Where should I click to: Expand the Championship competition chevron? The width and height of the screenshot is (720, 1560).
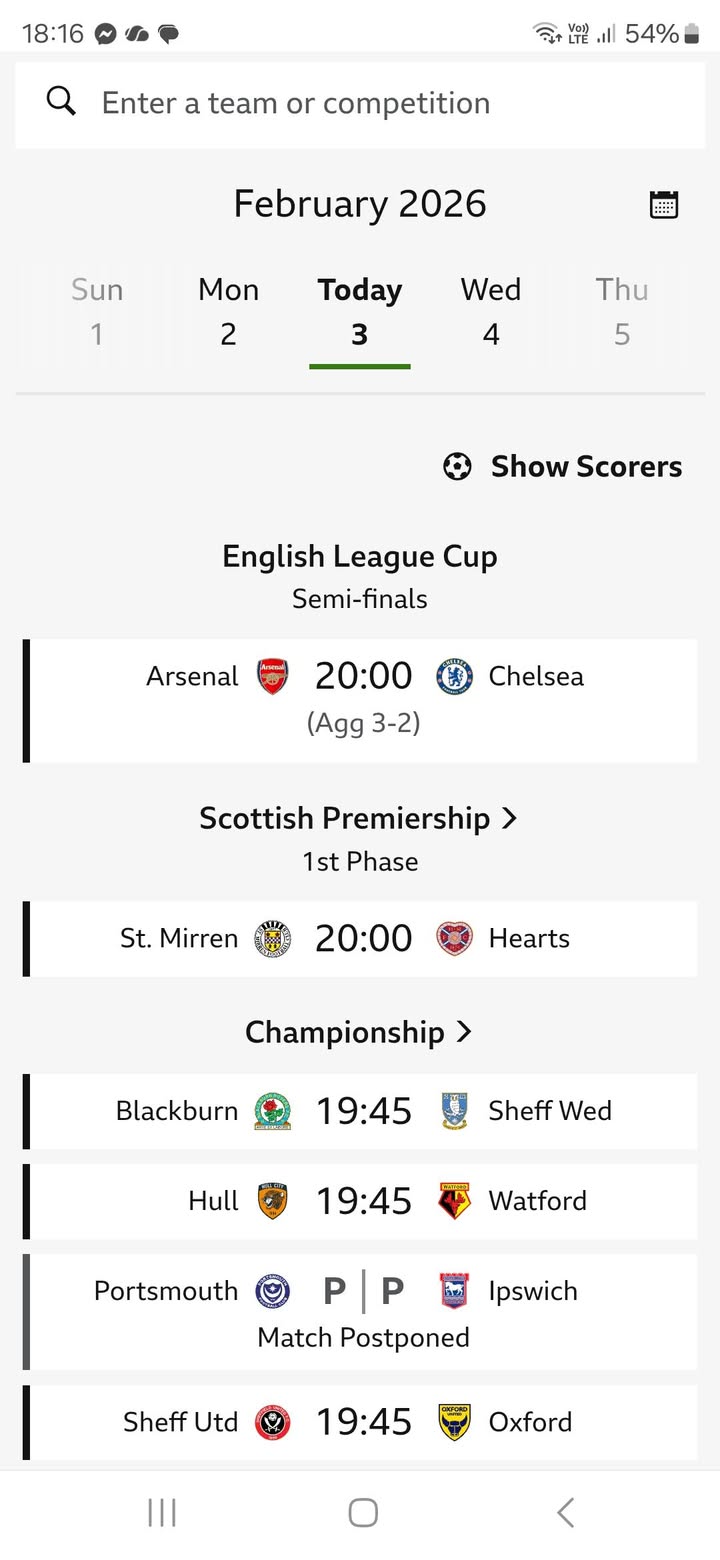[x=463, y=1032]
